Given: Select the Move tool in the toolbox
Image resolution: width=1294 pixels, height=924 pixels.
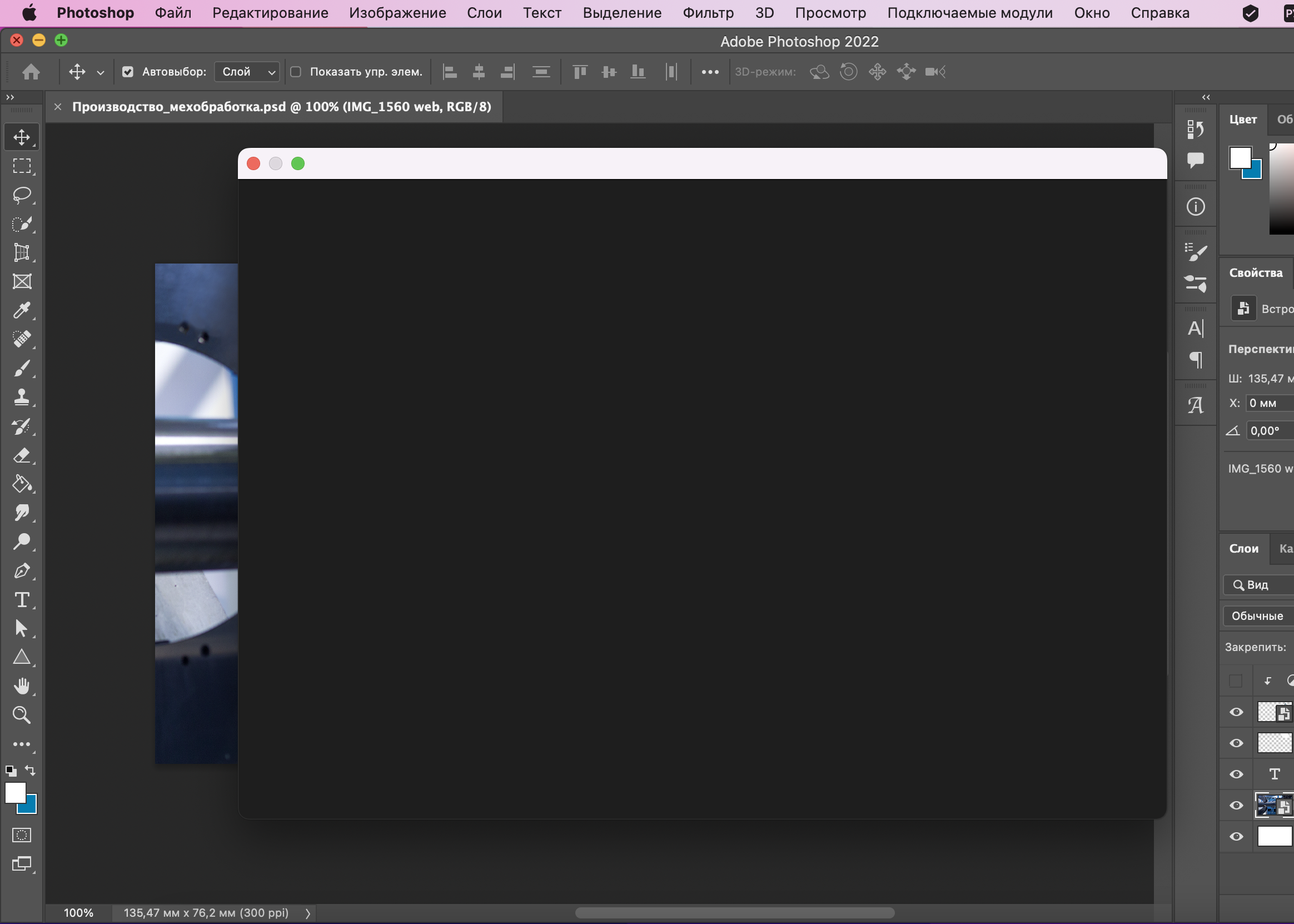Looking at the screenshot, I should [22, 137].
